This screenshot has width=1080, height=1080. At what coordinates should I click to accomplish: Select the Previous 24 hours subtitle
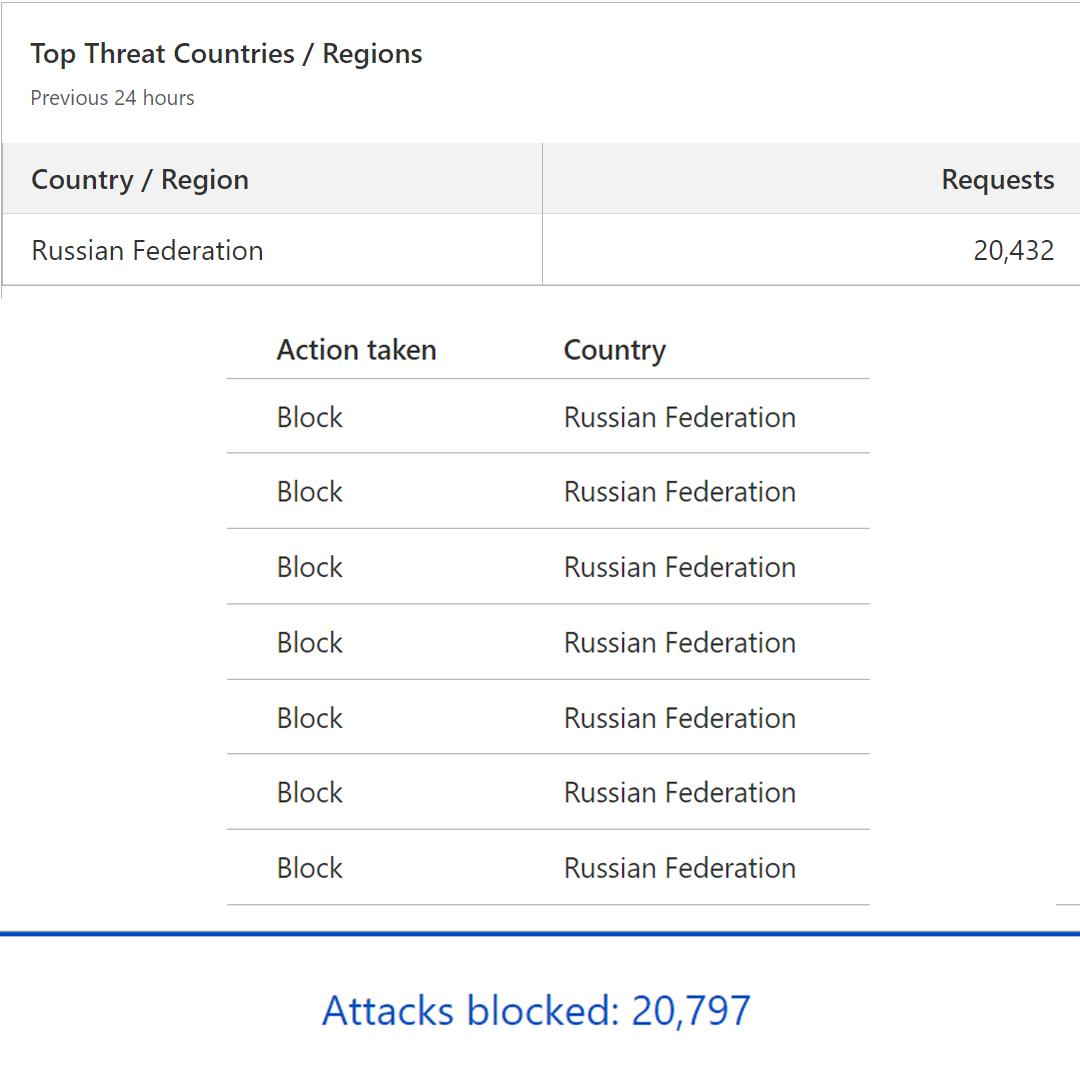click(112, 98)
